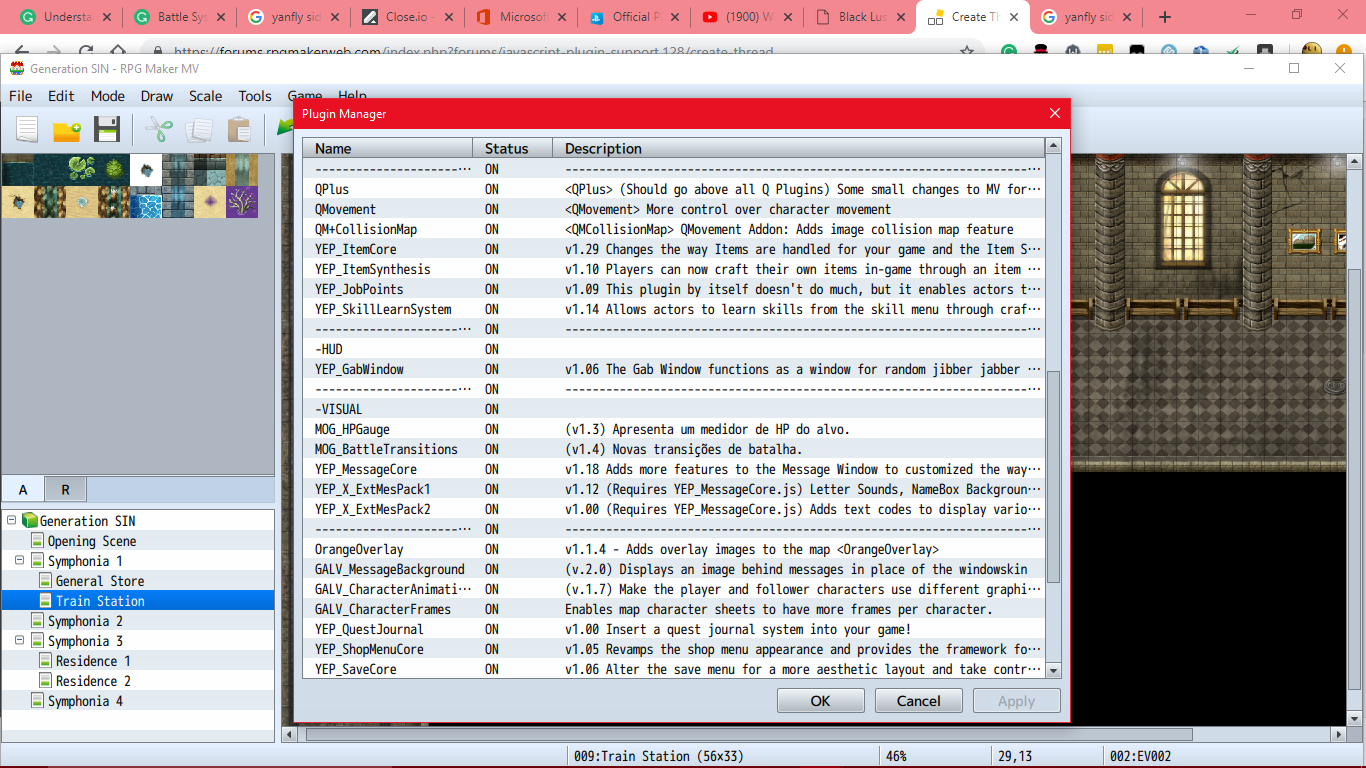Screen dimensions: 1366x768
Task: Click the 46% zoom value in status bar
Action: pyautogui.click(x=896, y=756)
